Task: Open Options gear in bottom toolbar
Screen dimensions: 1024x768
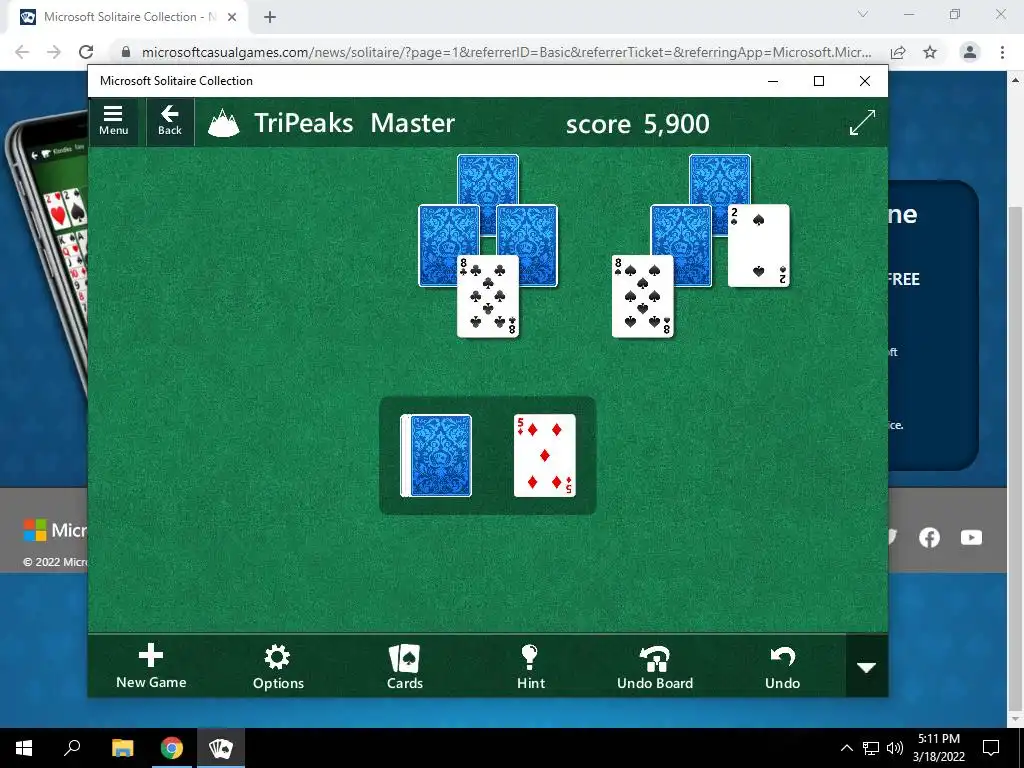Action: click(x=278, y=666)
